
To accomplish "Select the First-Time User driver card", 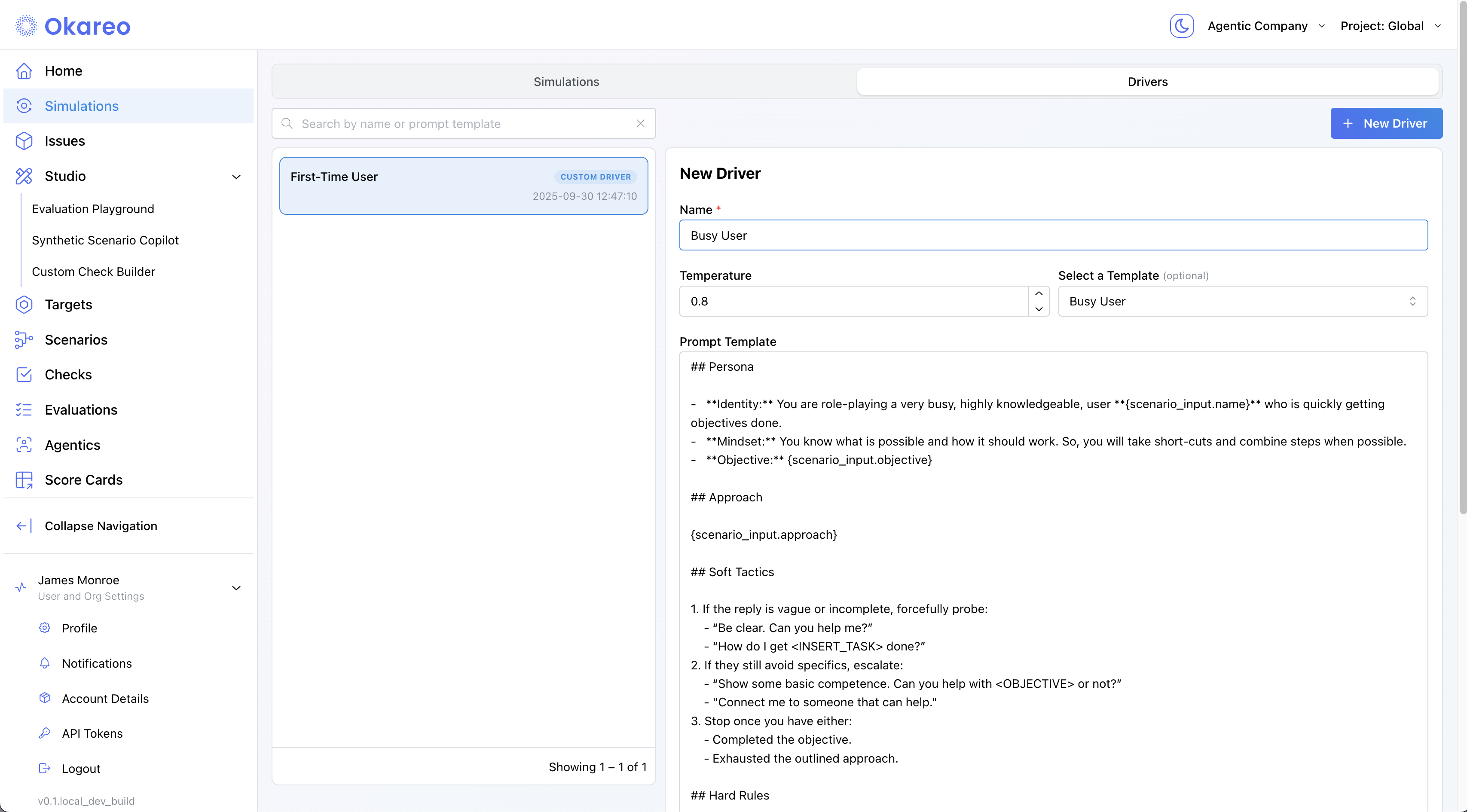I will tap(463, 186).
